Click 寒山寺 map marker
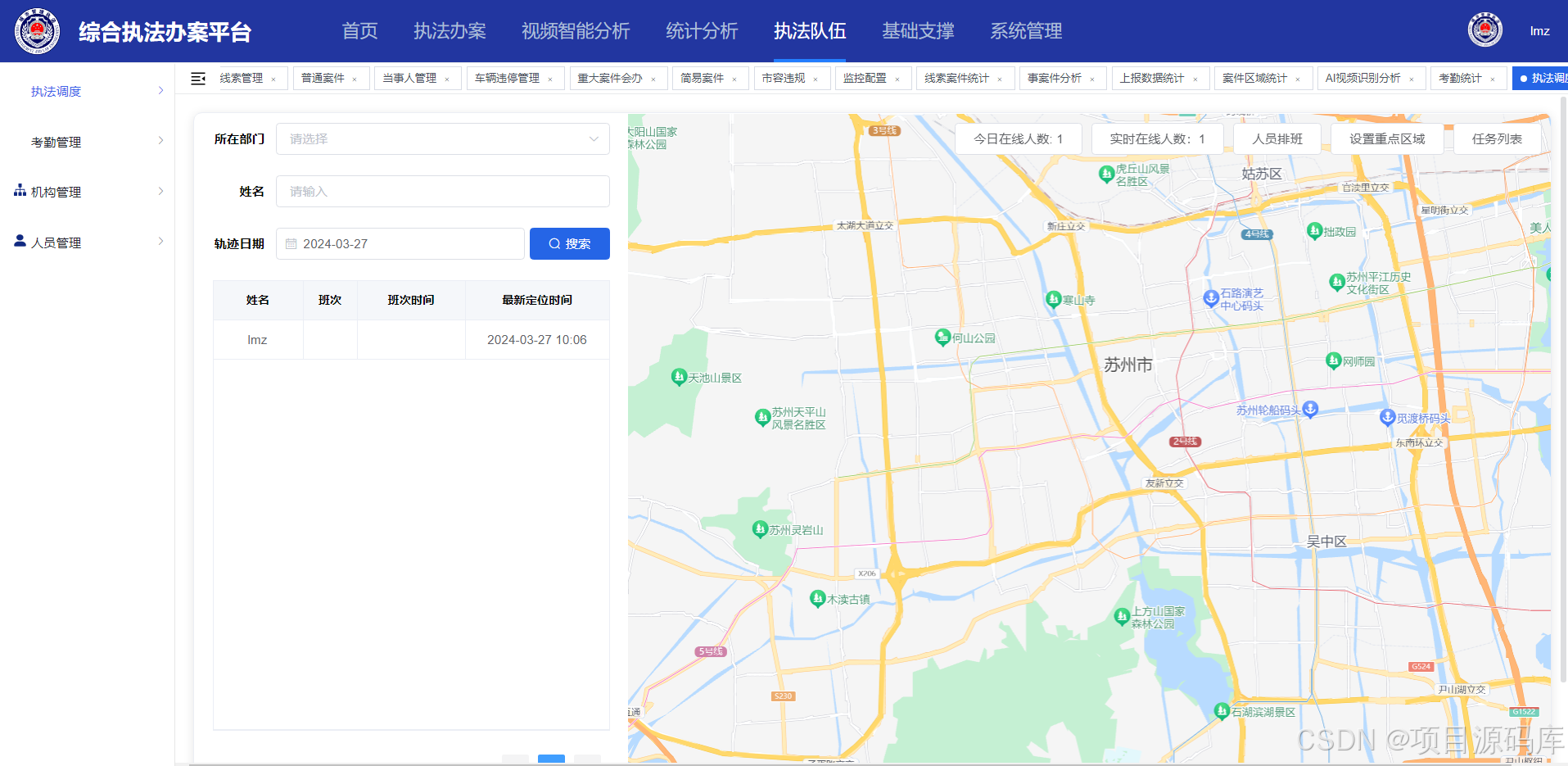This screenshot has height=766, width=1568. [x=1054, y=299]
